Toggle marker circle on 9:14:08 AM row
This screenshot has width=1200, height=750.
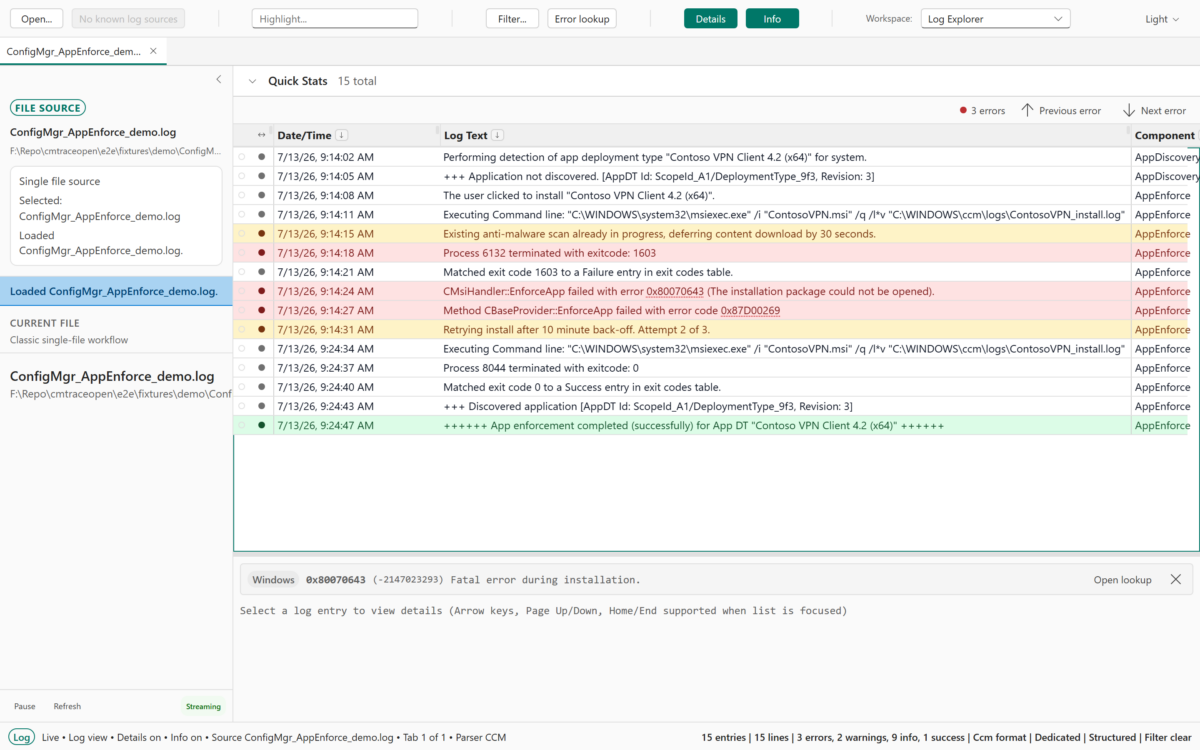(242, 195)
